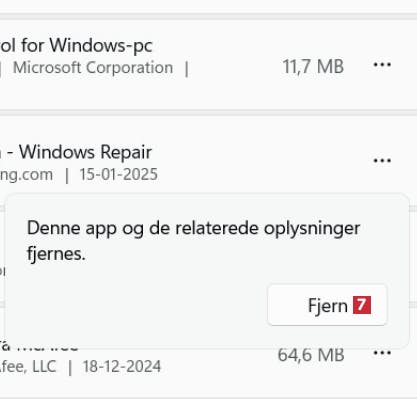Click the 18-12-2024 install date
The height and width of the screenshot is (399, 417).
[122, 366]
